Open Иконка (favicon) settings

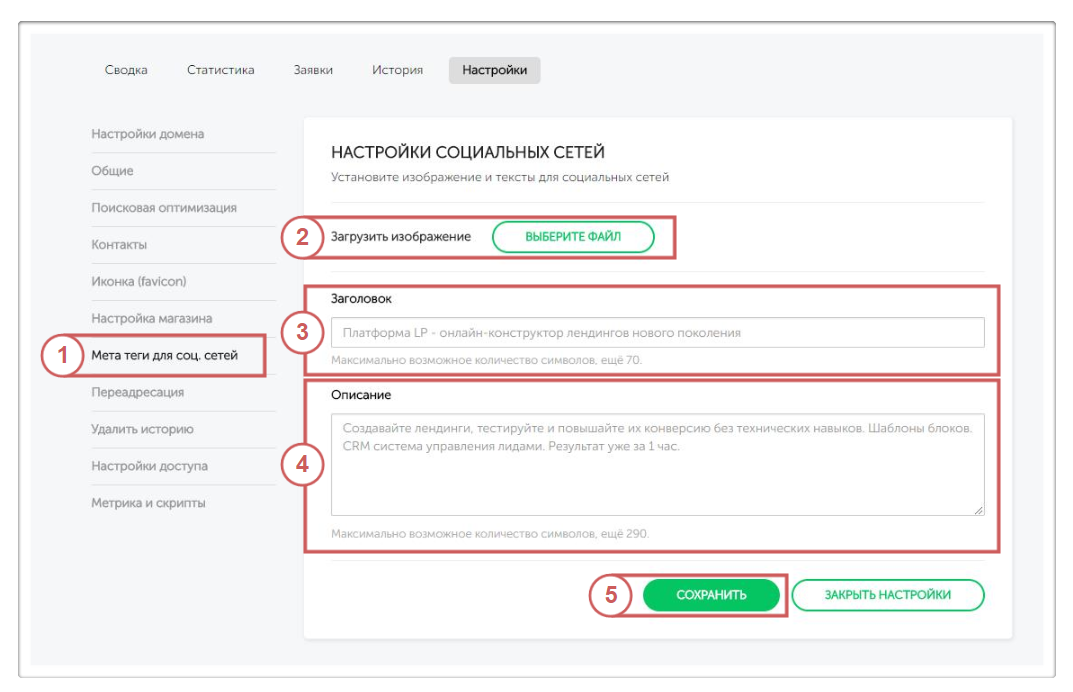(x=139, y=282)
